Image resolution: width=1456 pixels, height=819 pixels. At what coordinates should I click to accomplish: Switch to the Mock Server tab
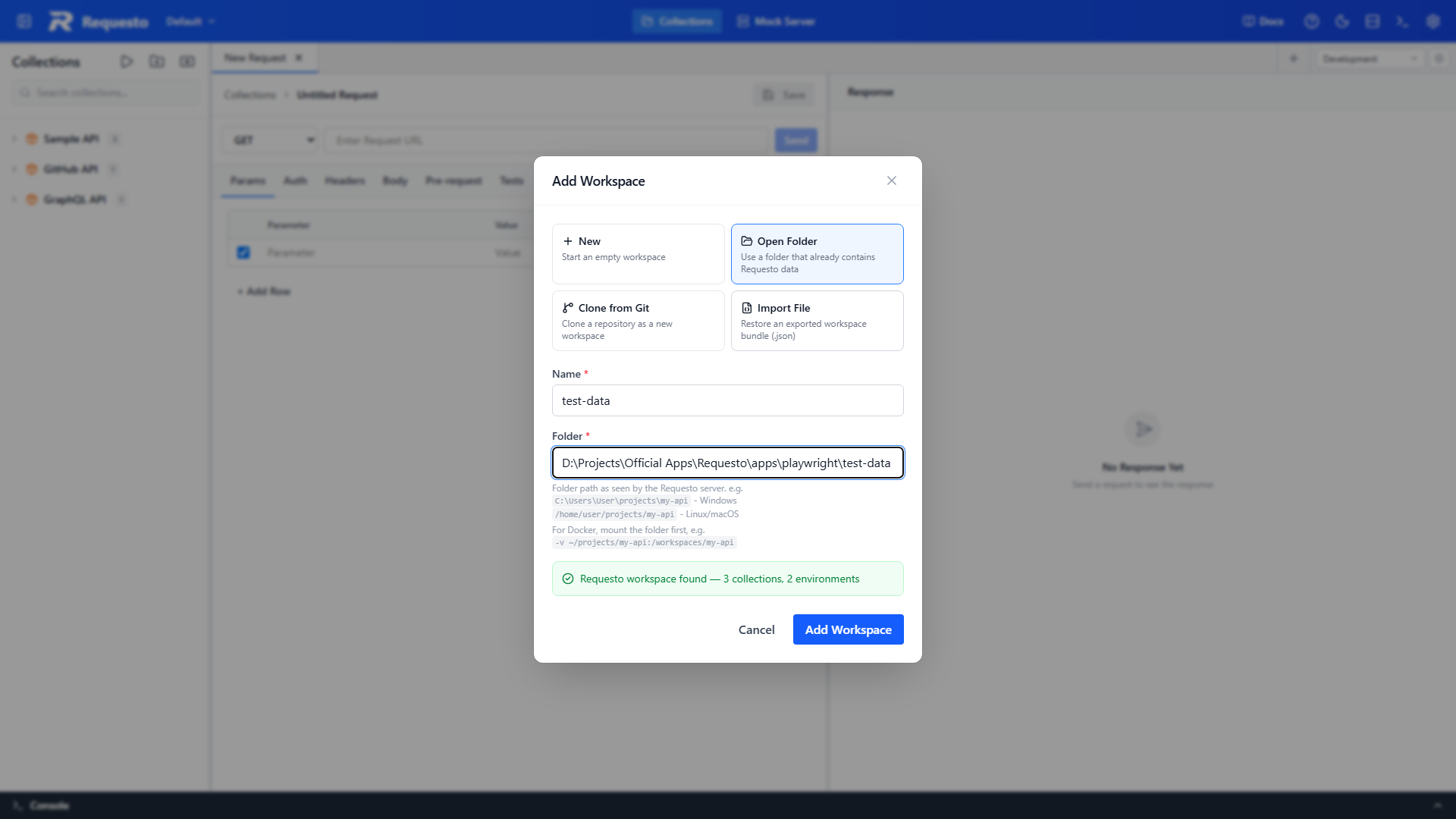point(777,21)
